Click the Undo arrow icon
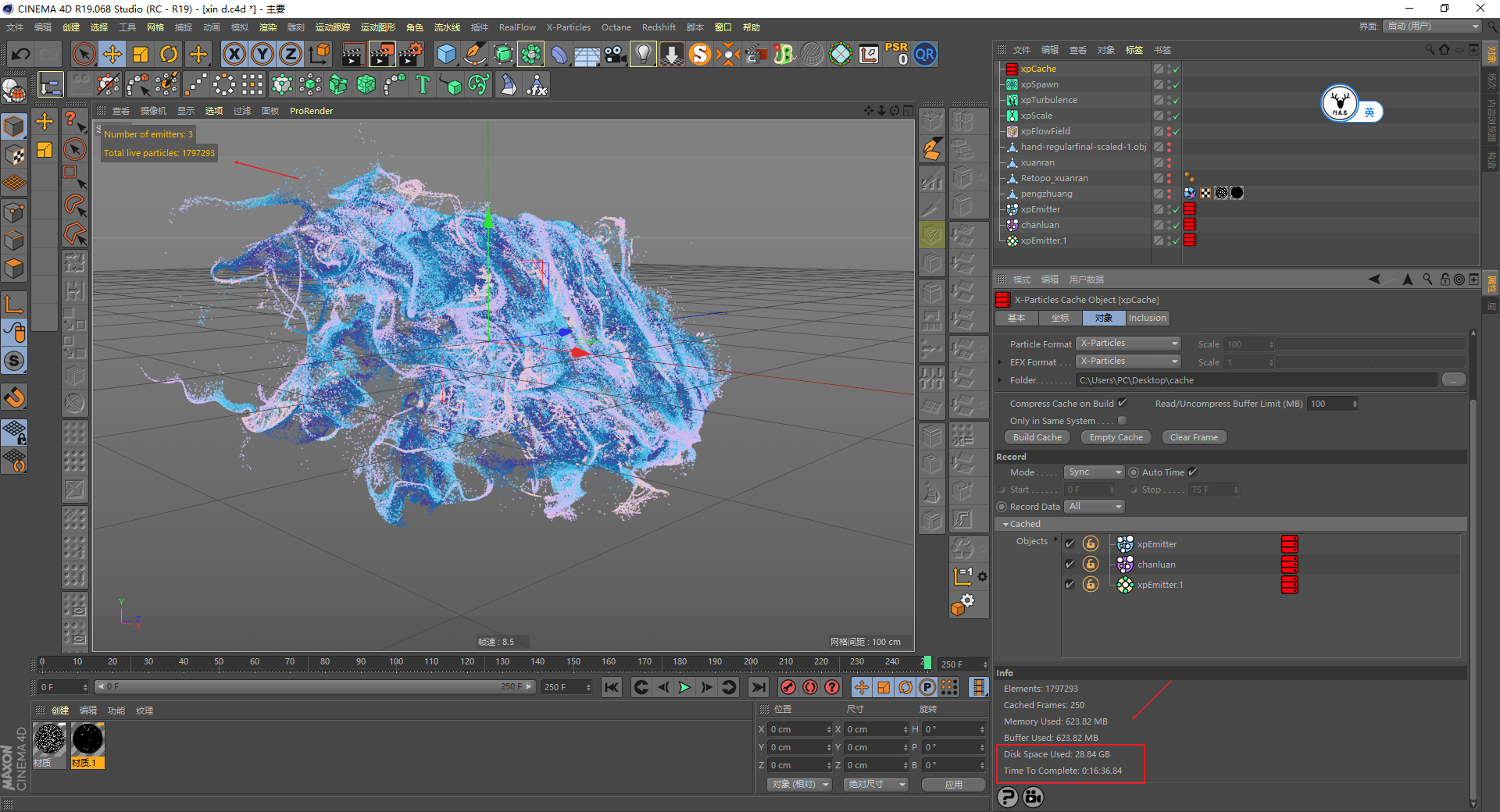Viewport: 1500px width, 812px height. (21, 55)
